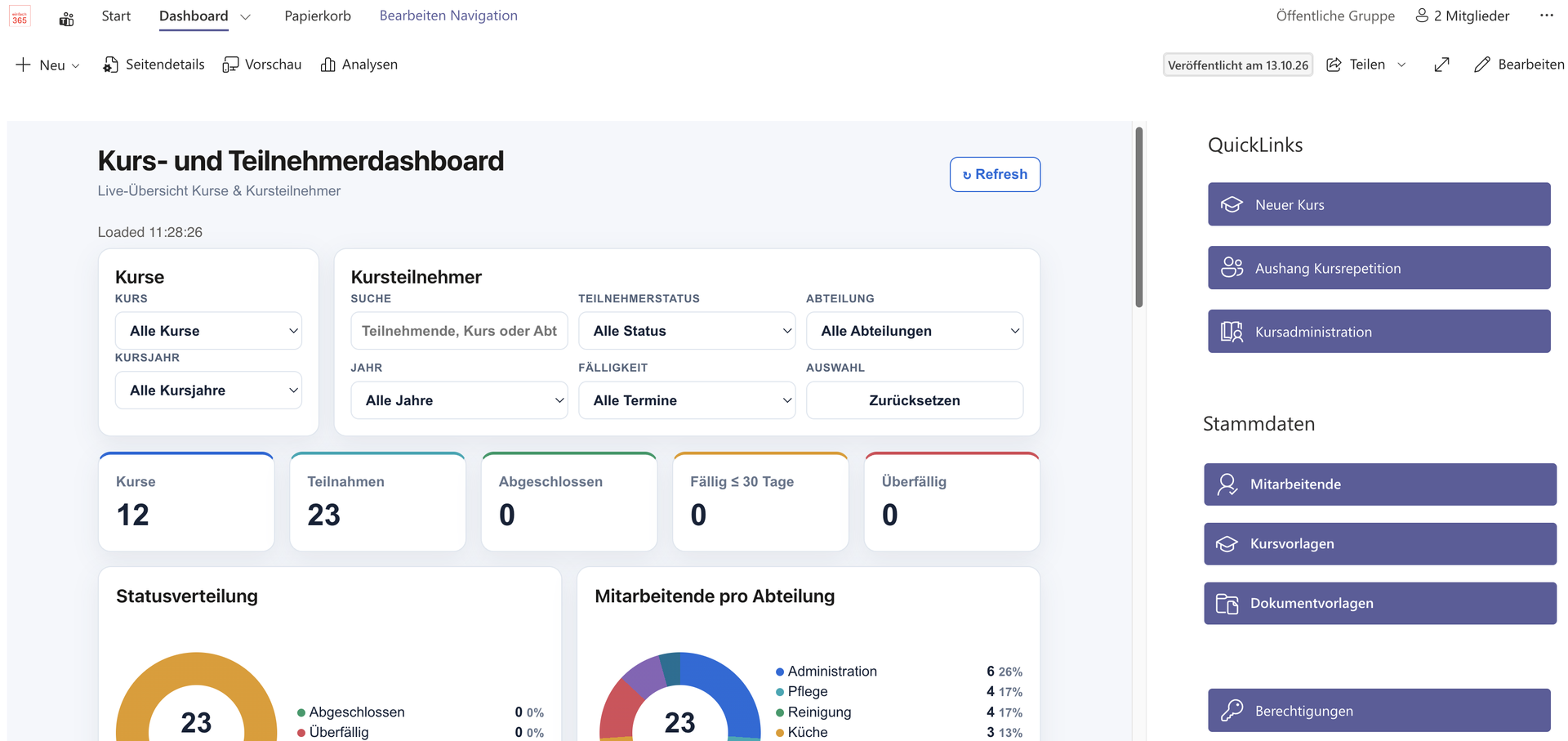Click the Veröffentlicht am 13.10.26 badge
The height and width of the screenshot is (741, 1568).
point(1238,65)
